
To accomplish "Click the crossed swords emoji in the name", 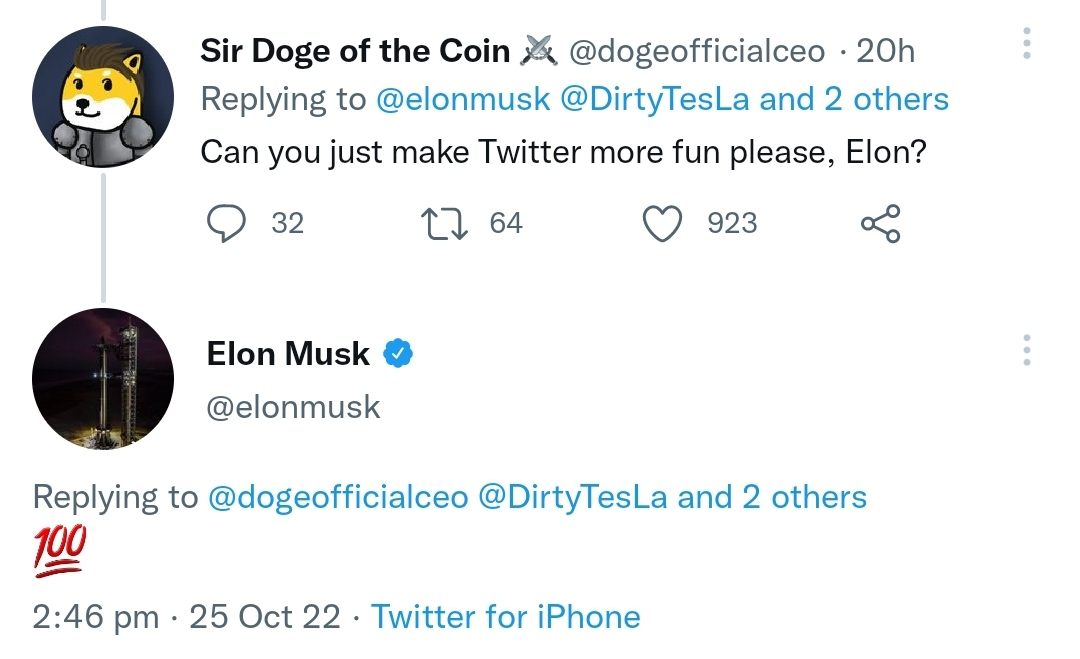I will tap(540, 51).
